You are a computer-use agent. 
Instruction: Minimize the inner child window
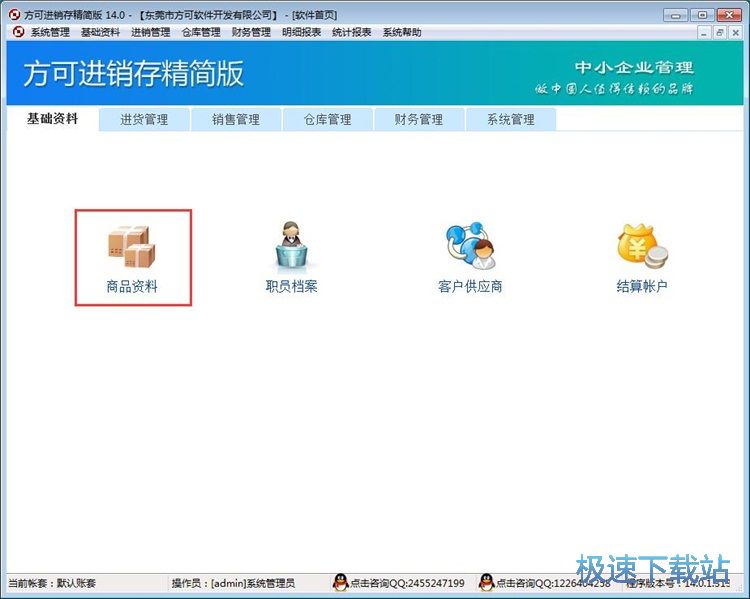[704, 33]
